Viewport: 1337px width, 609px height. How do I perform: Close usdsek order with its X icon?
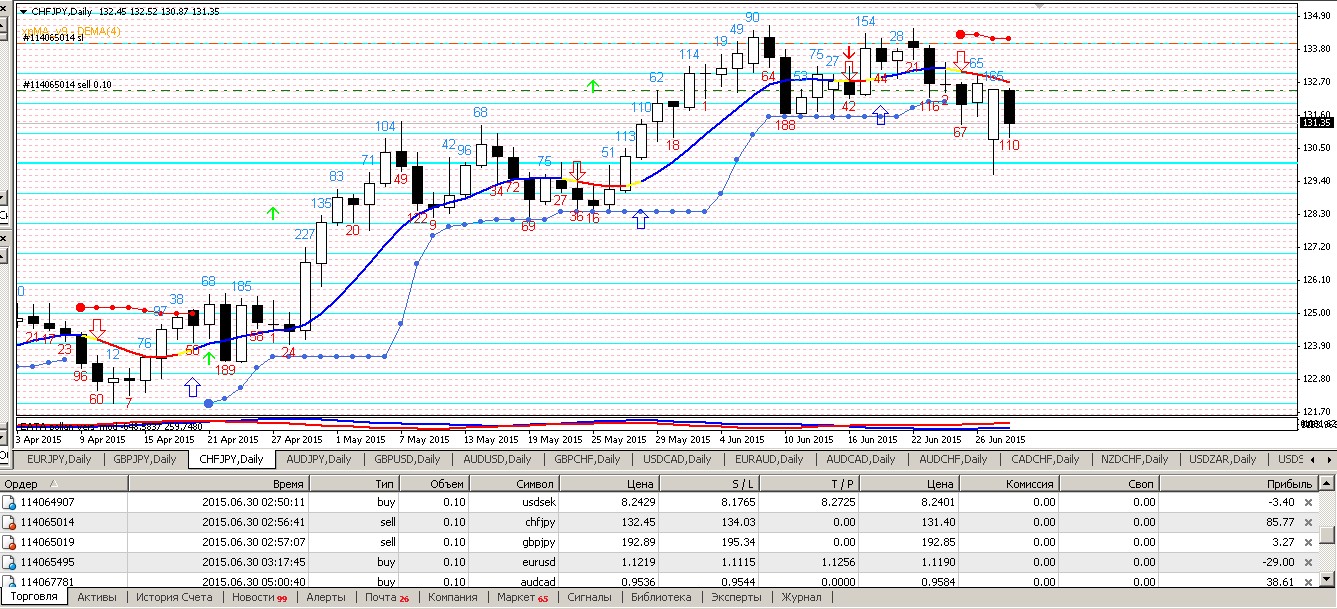tap(1308, 502)
